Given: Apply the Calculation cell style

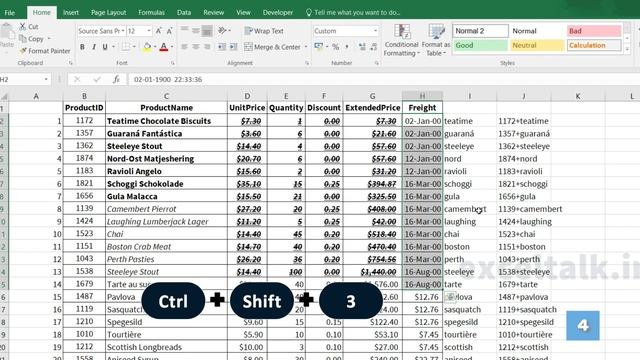Looking at the screenshot, I should pyautogui.click(x=594, y=45).
